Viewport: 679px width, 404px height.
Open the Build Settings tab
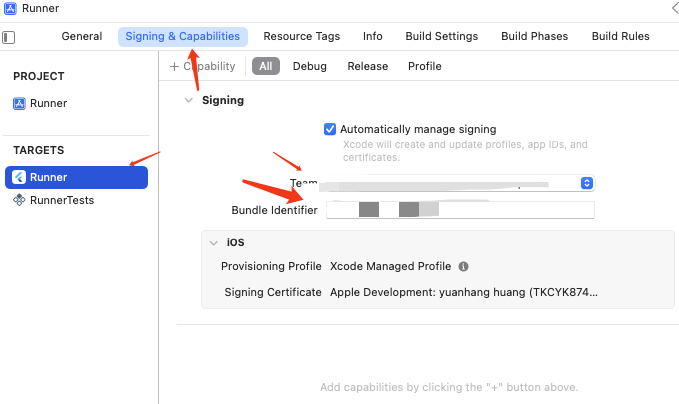coord(441,36)
